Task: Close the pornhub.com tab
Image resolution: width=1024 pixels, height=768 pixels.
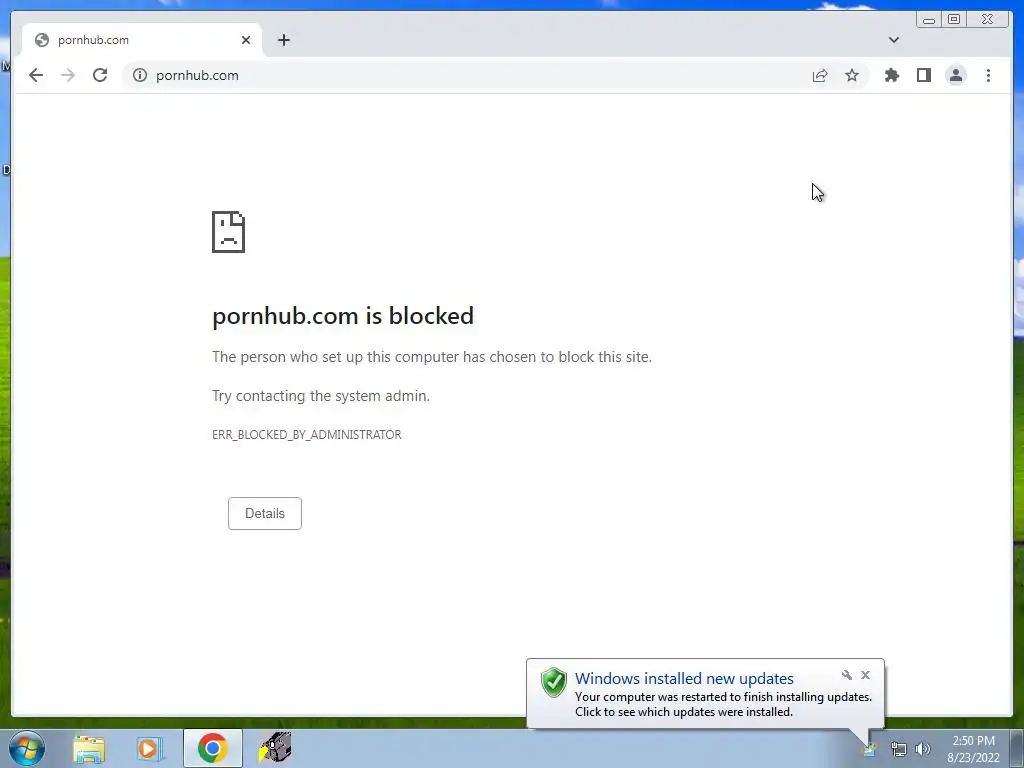Action: [246, 40]
